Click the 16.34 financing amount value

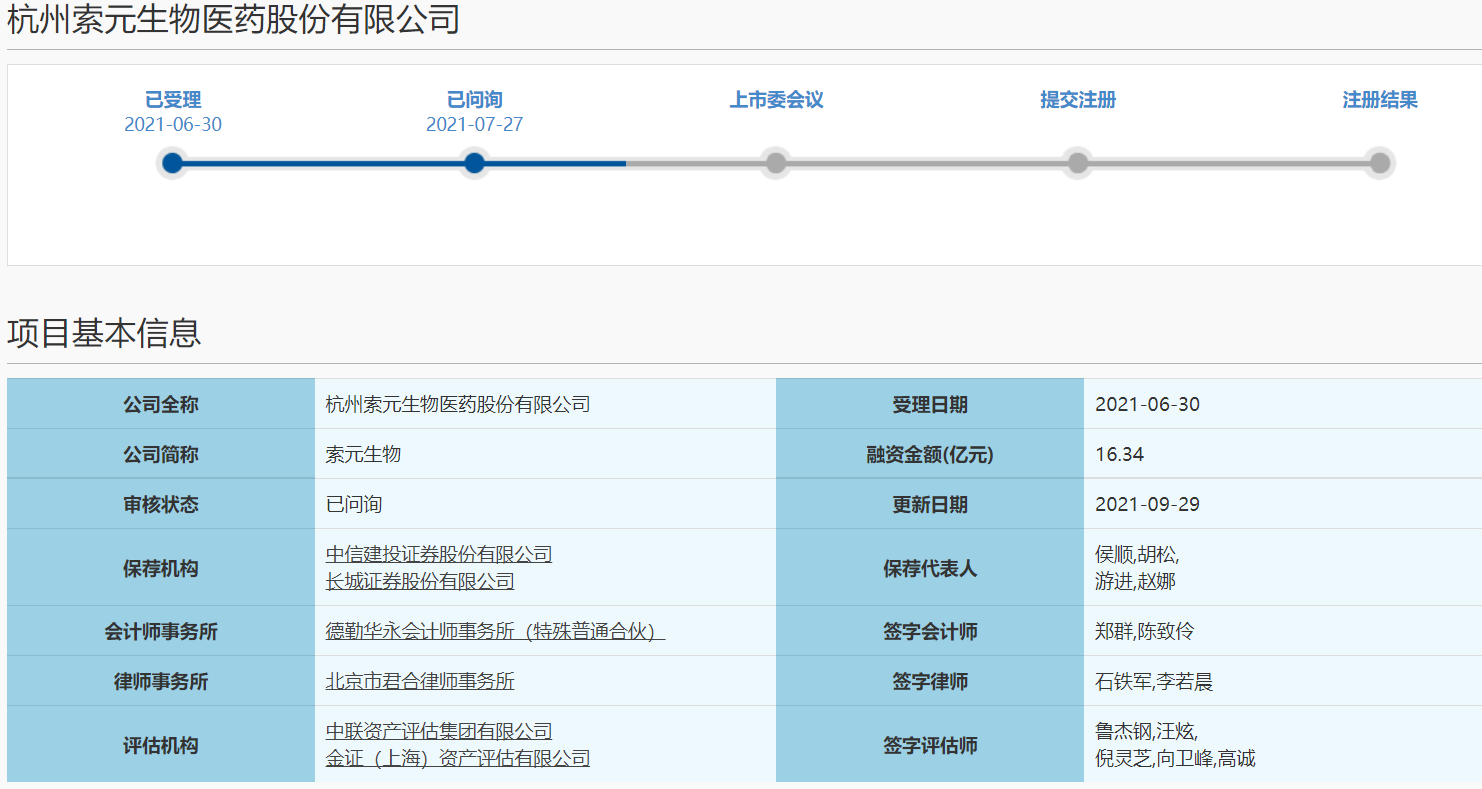[1119, 454]
